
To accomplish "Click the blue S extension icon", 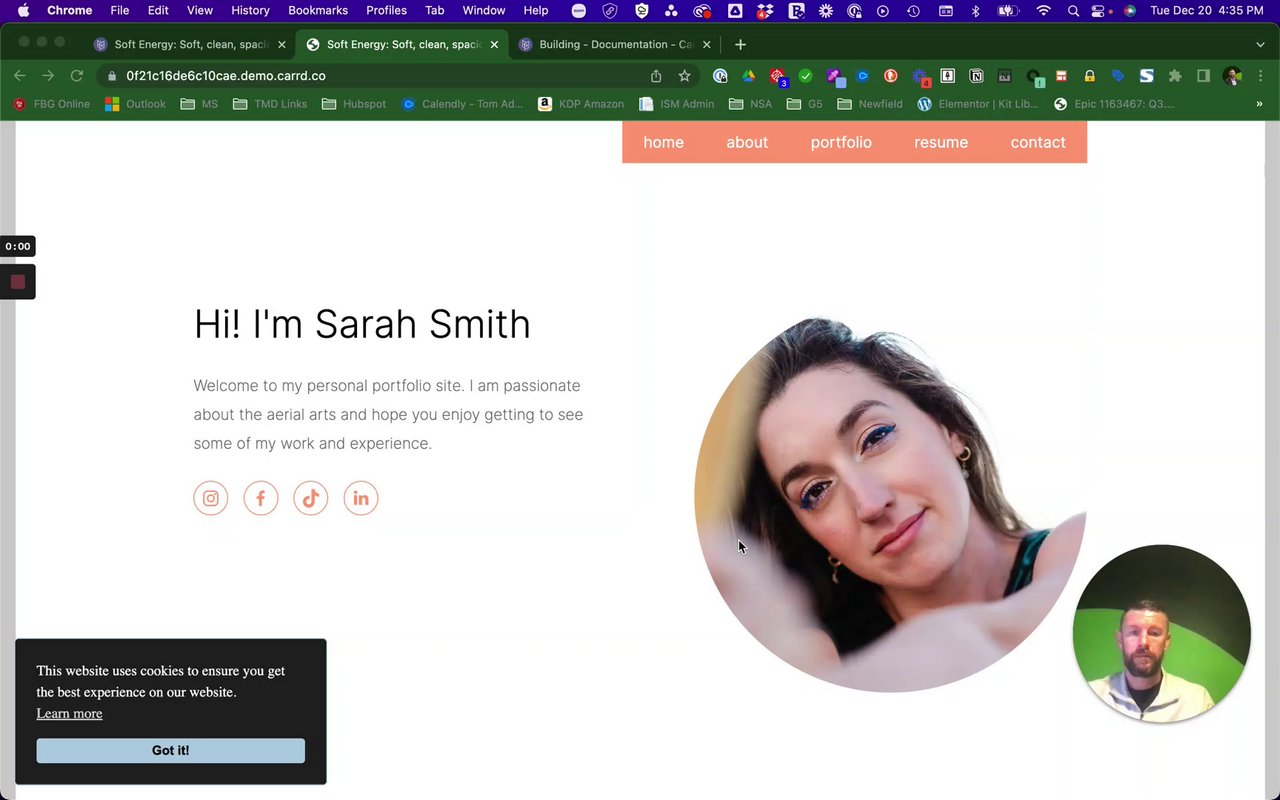I will click(x=1147, y=76).
